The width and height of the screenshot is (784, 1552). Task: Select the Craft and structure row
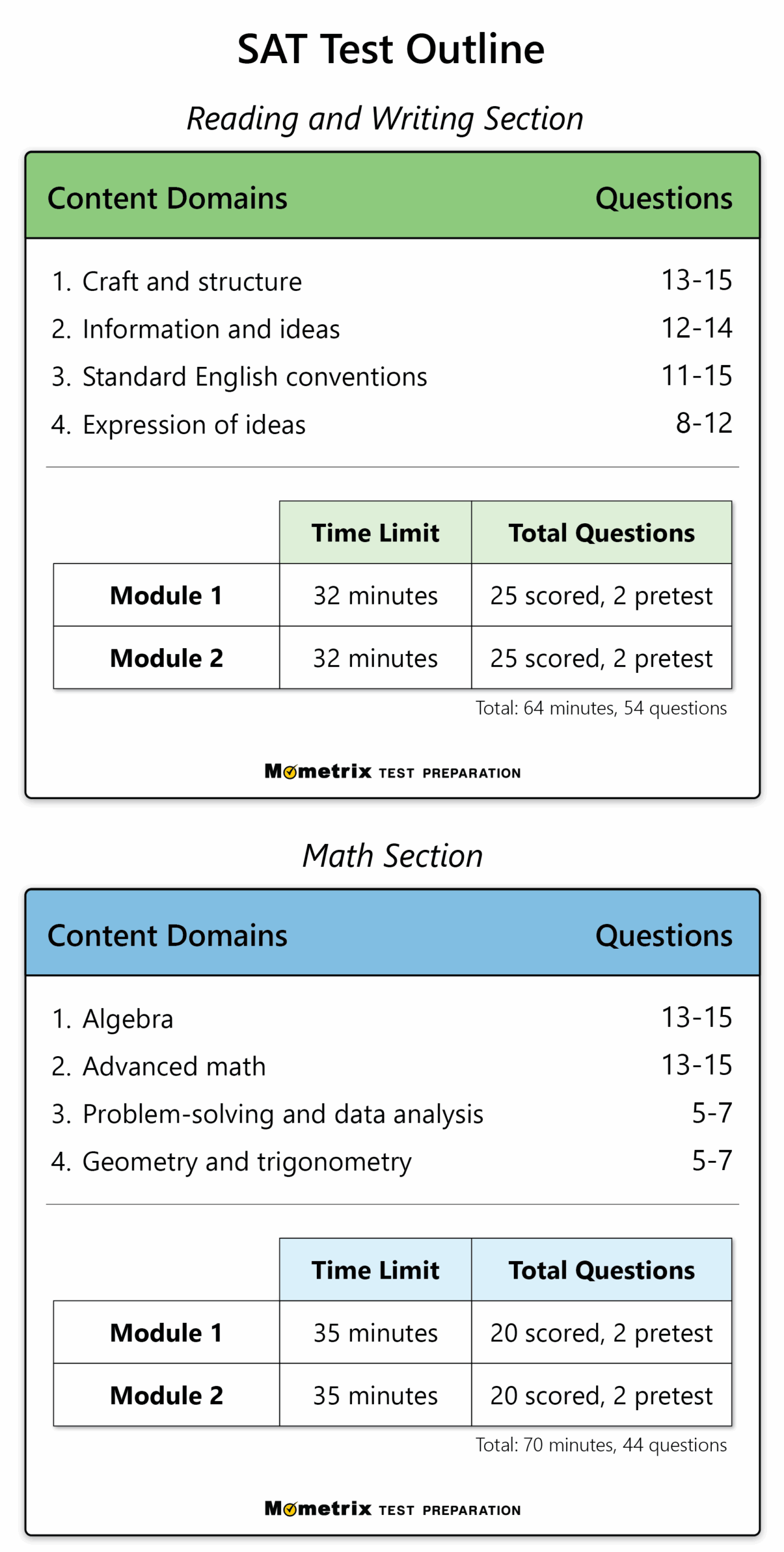pos(191,282)
